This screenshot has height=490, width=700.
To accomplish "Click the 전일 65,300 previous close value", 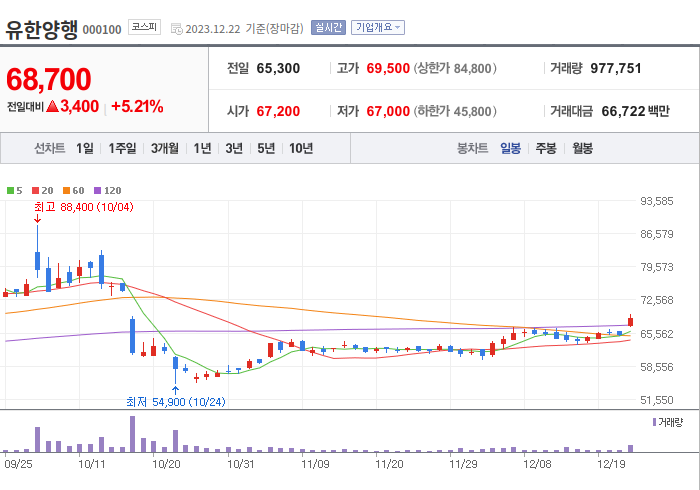I will [278, 68].
